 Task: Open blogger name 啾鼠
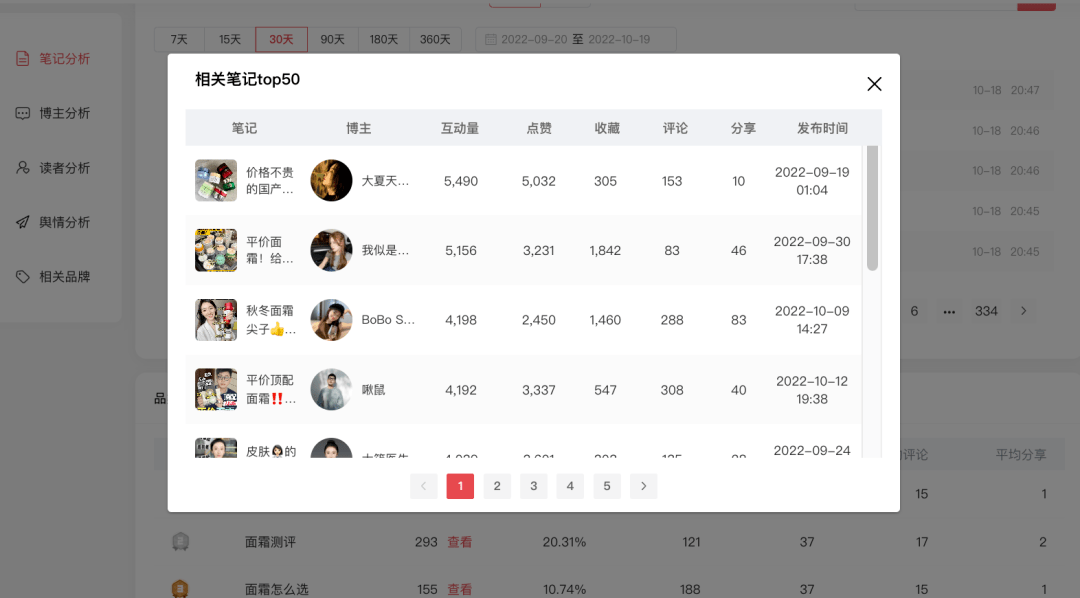(373, 390)
